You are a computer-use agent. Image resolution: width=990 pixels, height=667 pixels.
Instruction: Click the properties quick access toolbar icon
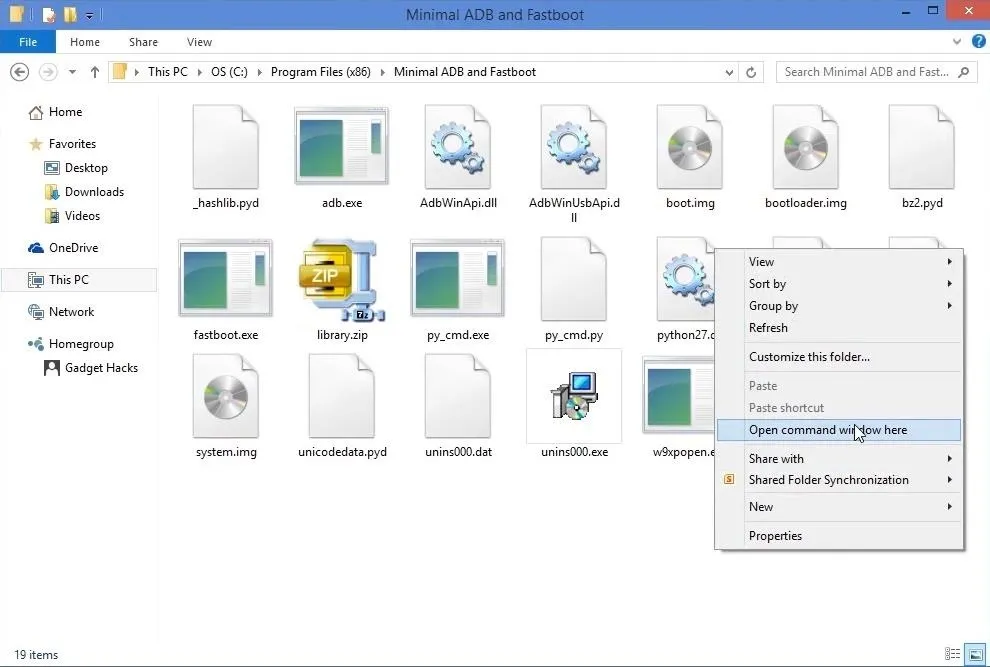(x=49, y=14)
